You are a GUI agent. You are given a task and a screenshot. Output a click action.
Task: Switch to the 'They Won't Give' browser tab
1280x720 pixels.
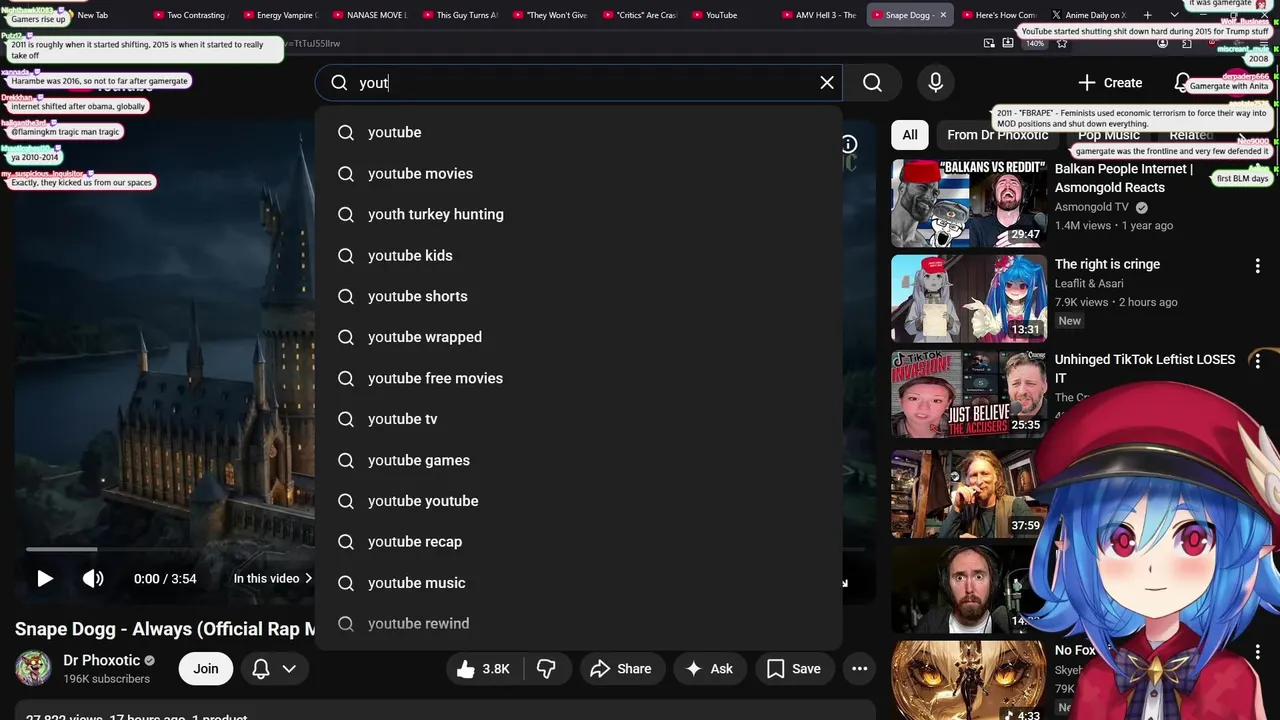pos(550,15)
